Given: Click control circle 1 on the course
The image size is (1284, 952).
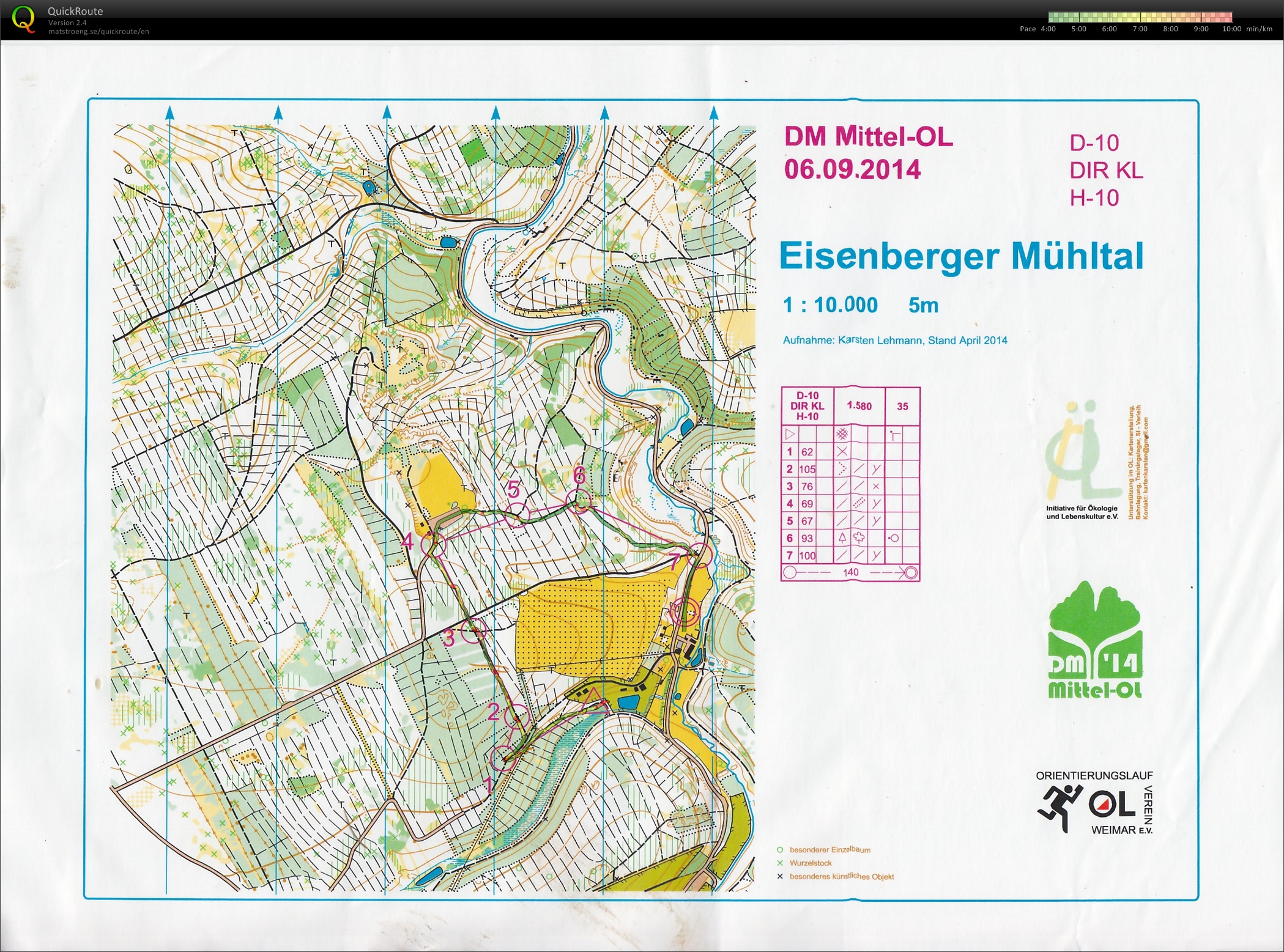Looking at the screenshot, I should (x=503, y=759).
